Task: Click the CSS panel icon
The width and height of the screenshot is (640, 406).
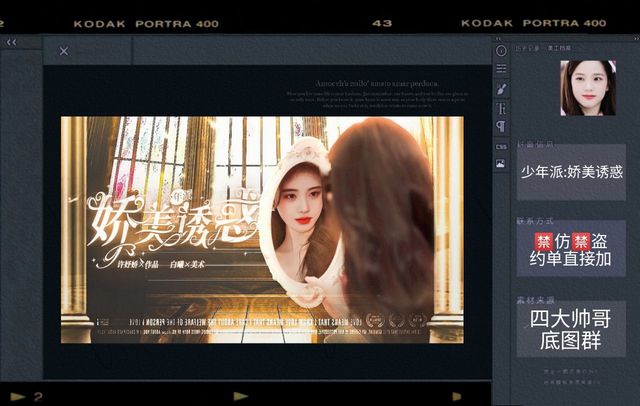Action: pyautogui.click(x=501, y=146)
